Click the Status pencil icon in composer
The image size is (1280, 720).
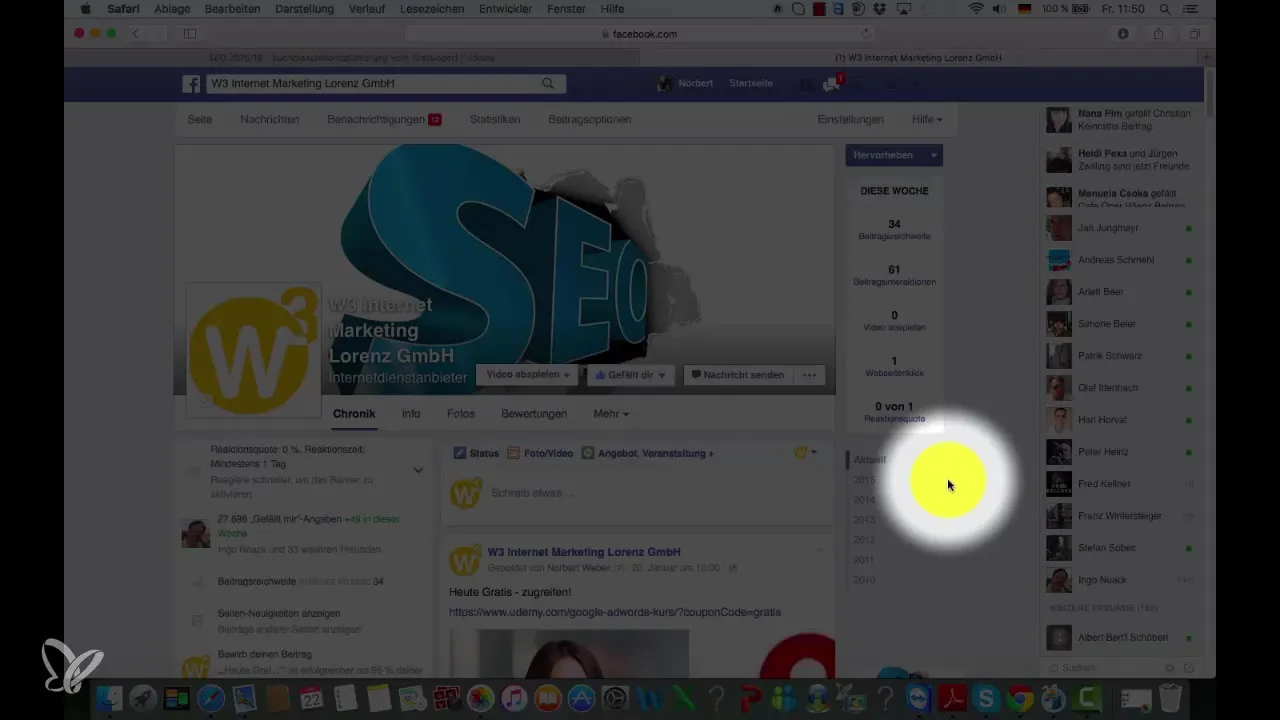tap(460, 453)
